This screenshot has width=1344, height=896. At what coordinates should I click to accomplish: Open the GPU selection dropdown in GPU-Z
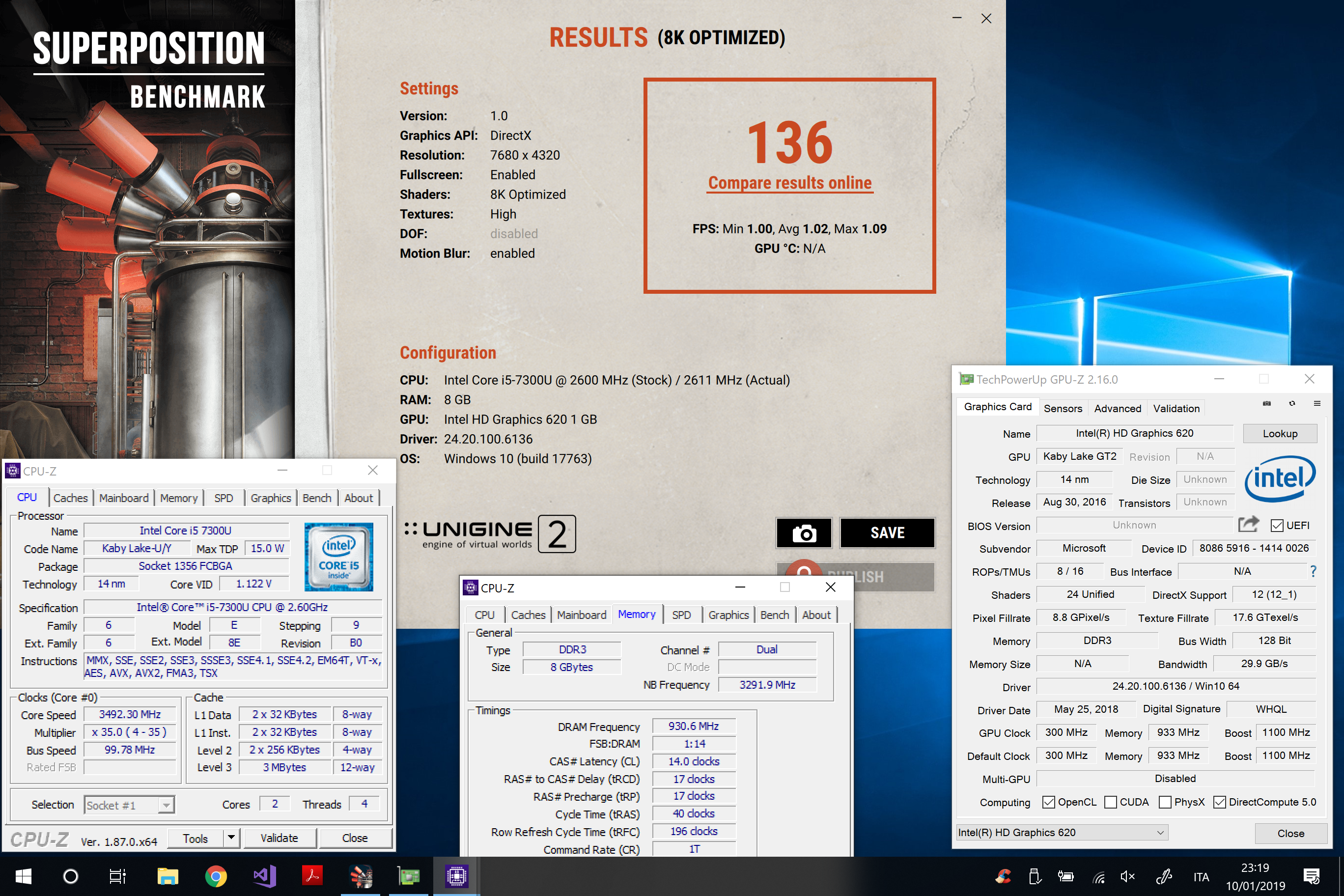[1063, 833]
